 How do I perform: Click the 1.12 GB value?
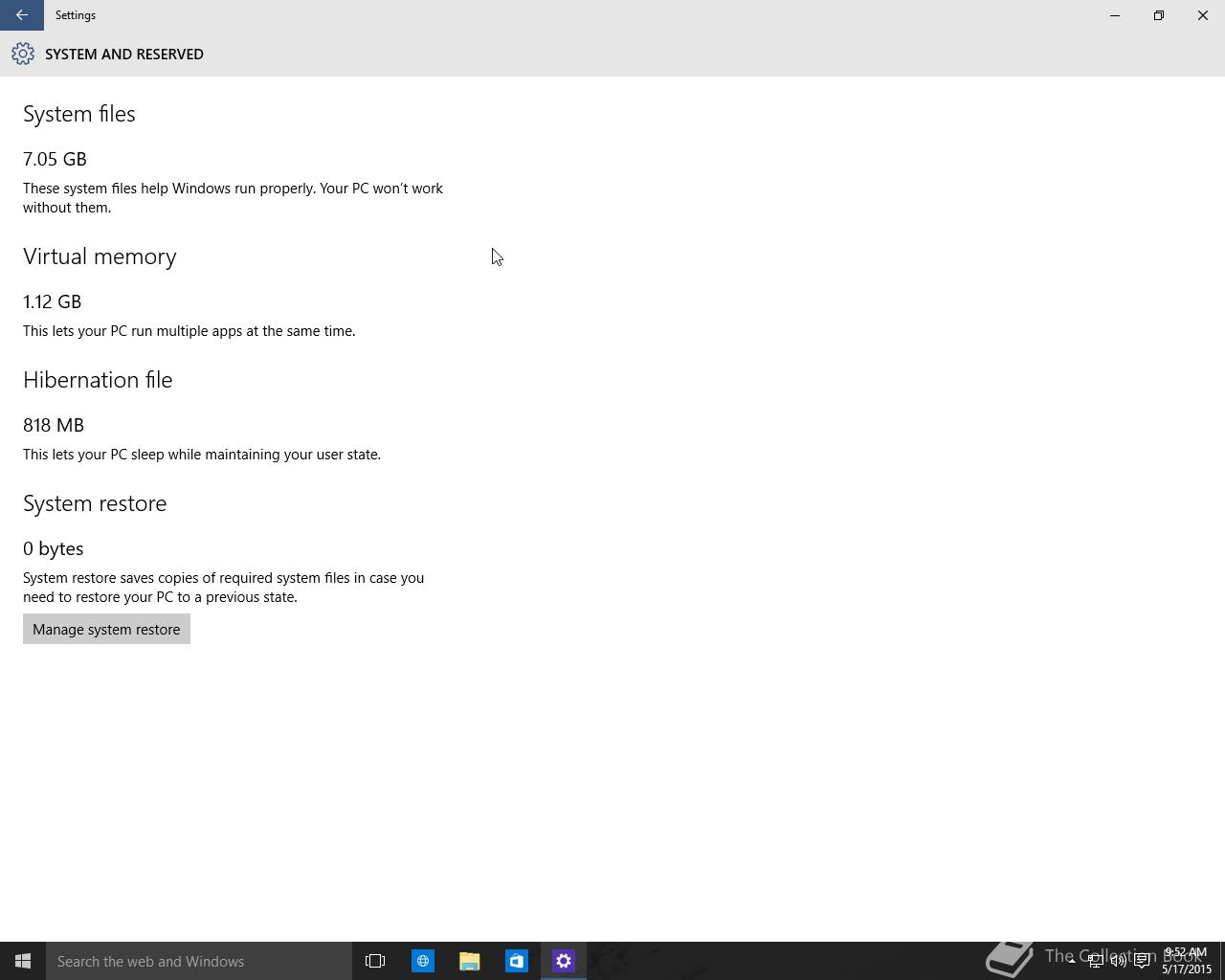click(52, 301)
